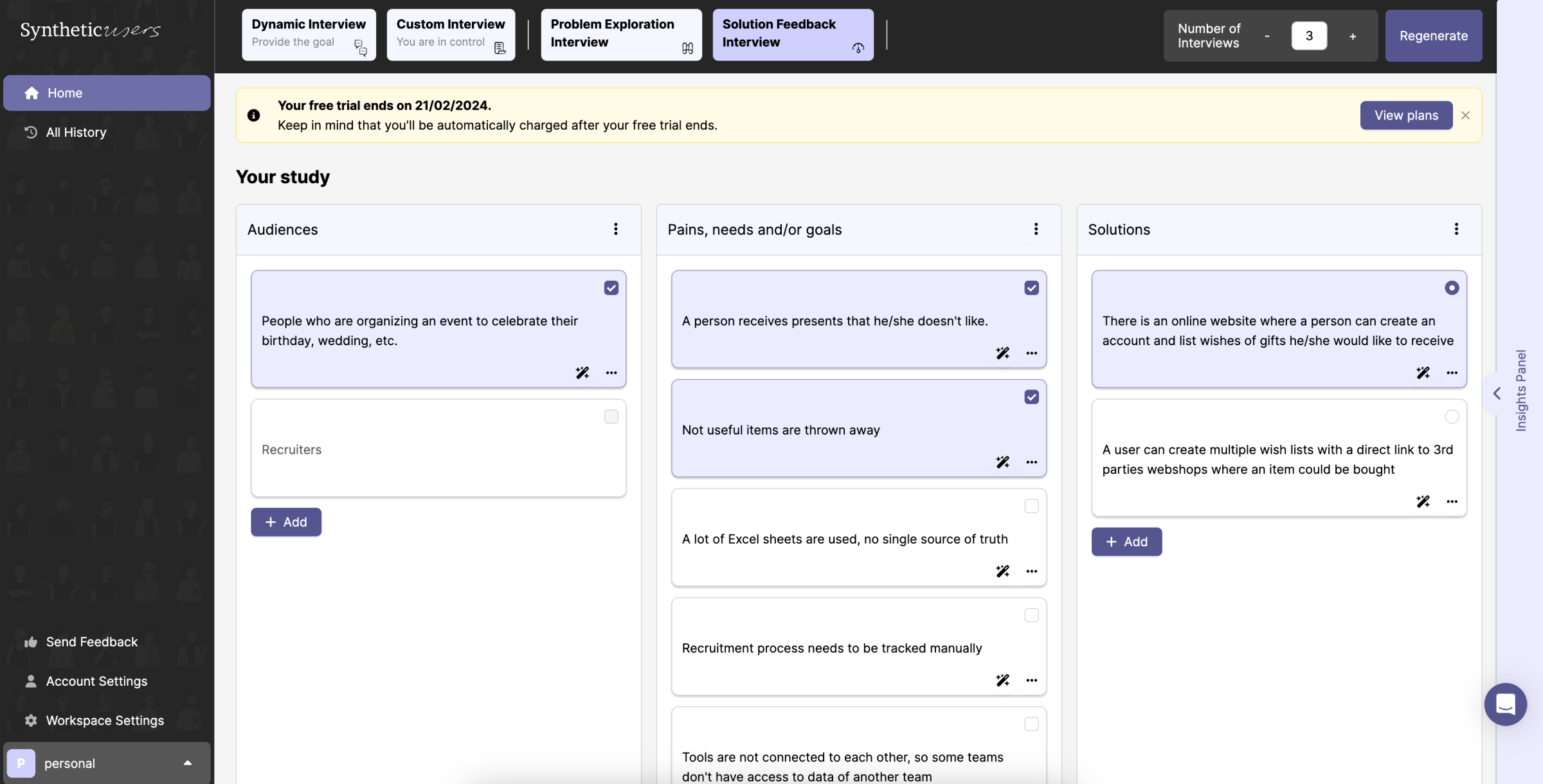Switch to Dynamic Interview tab
The width and height of the screenshot is (1543, 784).
(x=309, y=34)
